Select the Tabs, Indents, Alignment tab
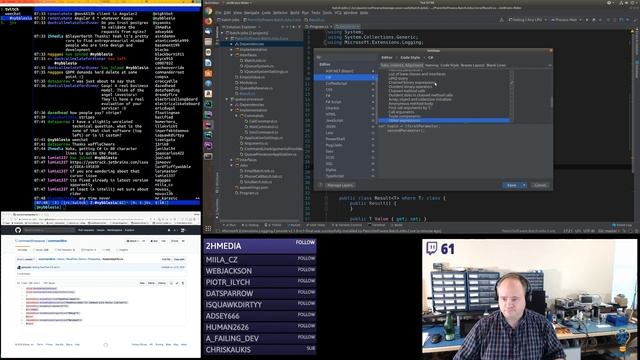The width and height of the screenshot is (640, 360). point(402,65)
